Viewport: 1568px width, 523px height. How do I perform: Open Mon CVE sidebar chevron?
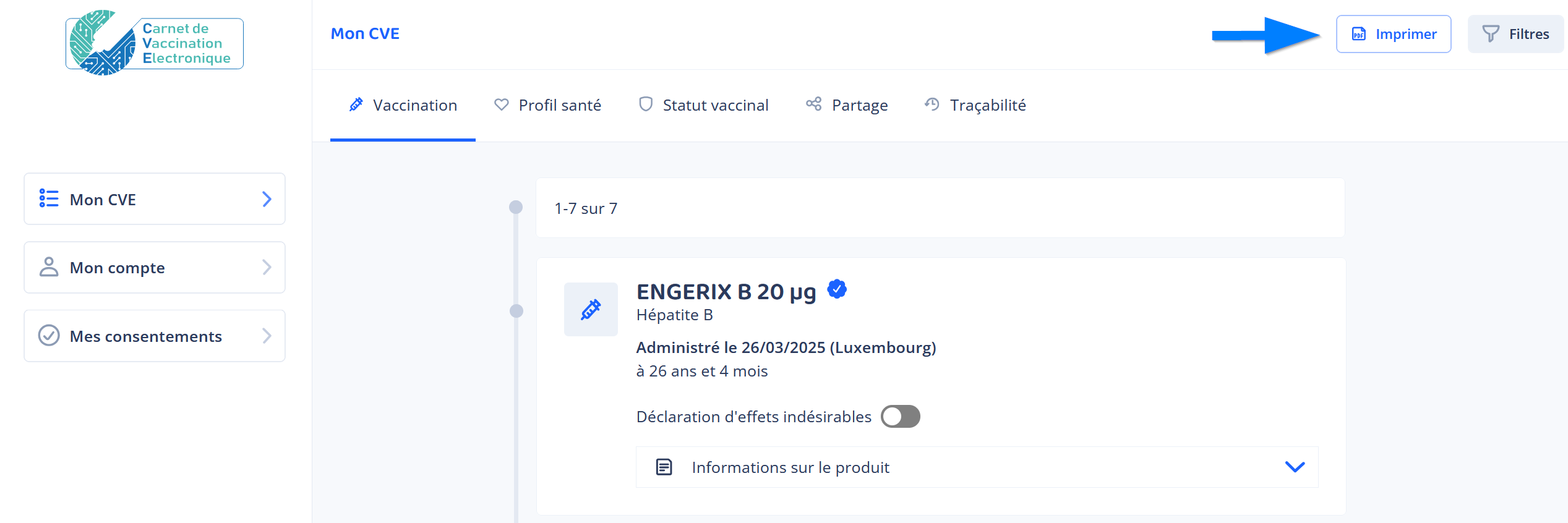267,199
